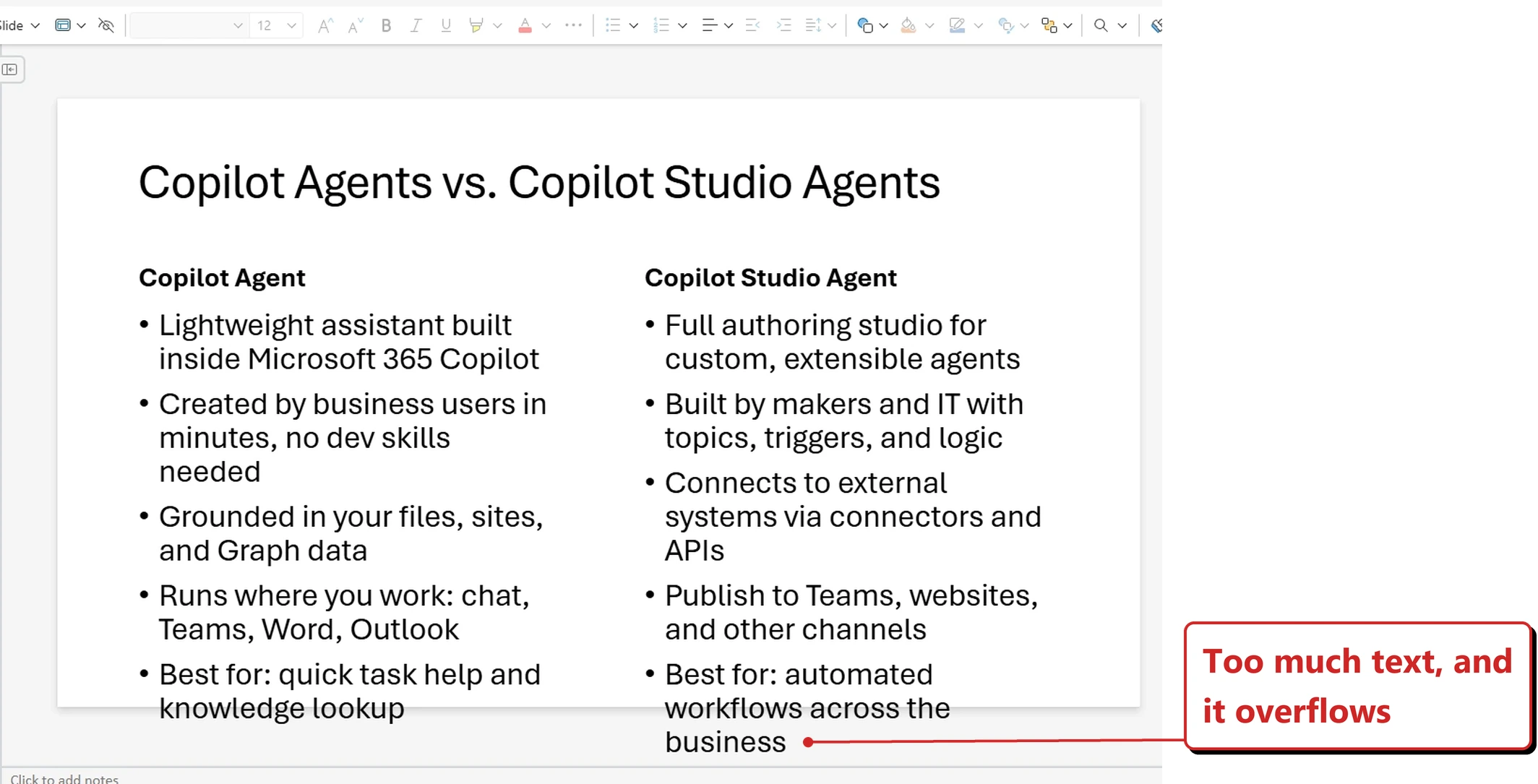Click the 'Click to add notes' field
The image size is (1538, 784).
click(x=64, y=778)
